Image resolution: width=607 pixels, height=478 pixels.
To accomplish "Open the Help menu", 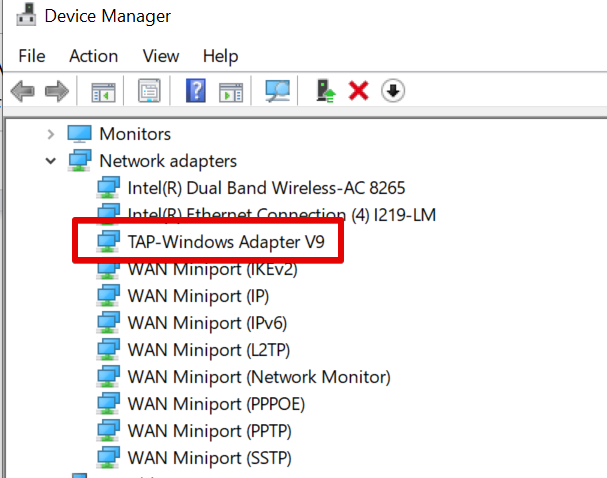I will point(221,57).
